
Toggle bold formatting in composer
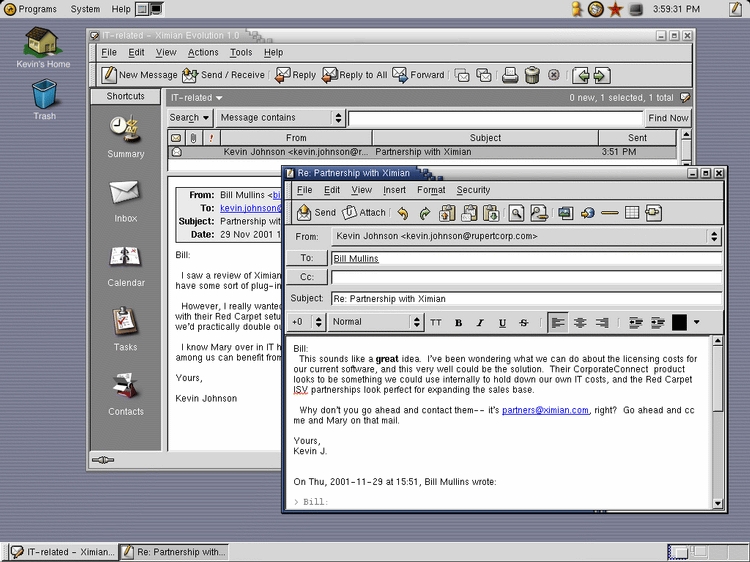pos(459,323)
